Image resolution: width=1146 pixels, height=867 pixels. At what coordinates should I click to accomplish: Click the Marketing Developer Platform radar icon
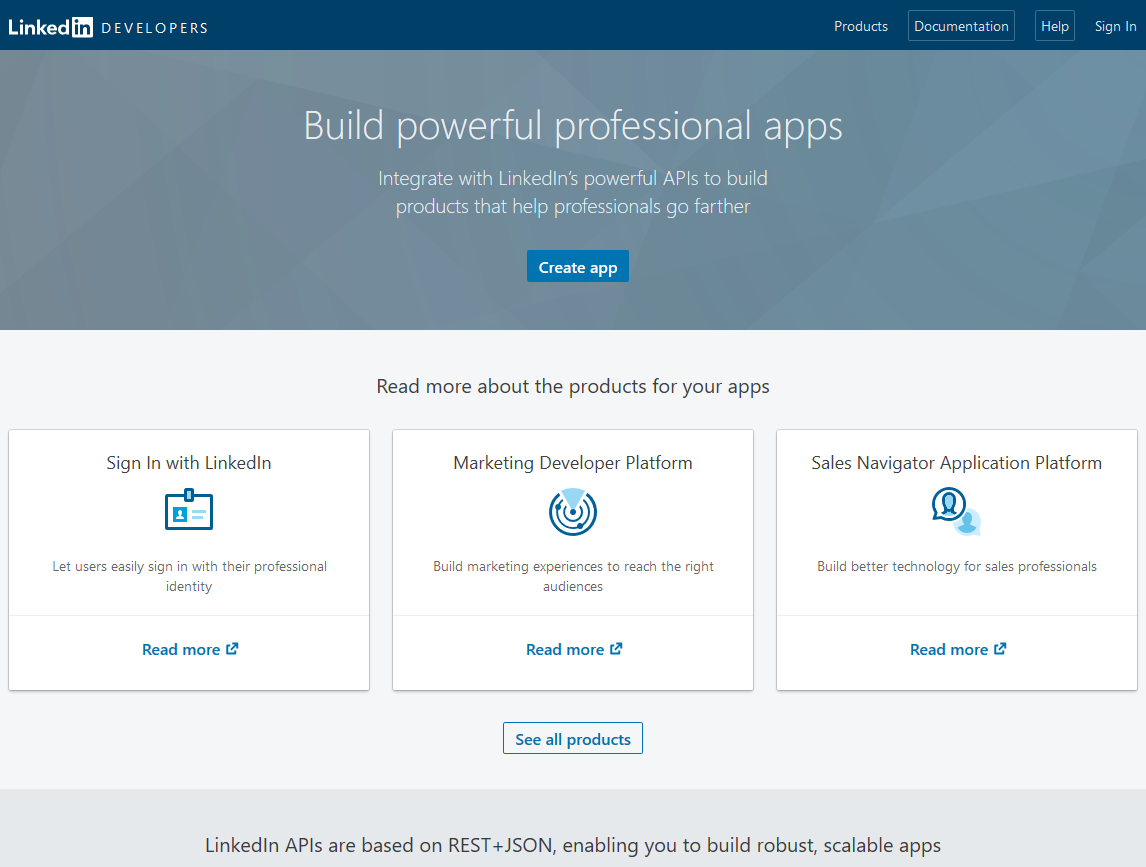(573, 511)
